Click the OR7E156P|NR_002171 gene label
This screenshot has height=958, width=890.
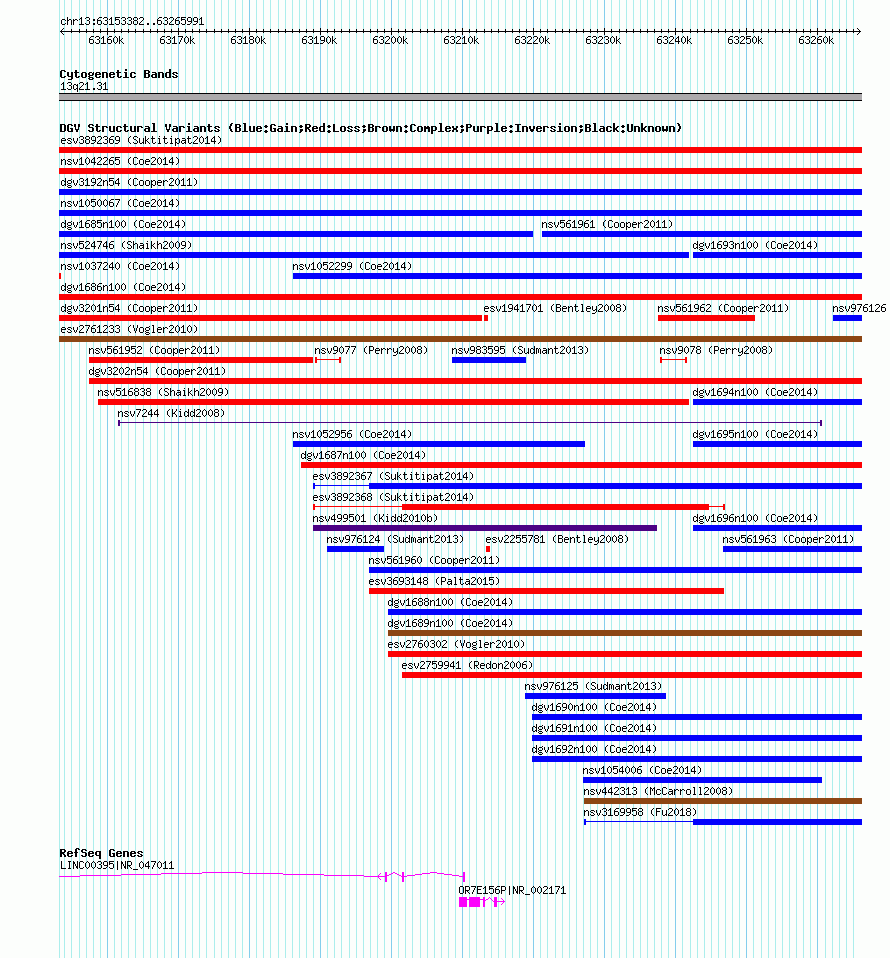click(512, 890)
